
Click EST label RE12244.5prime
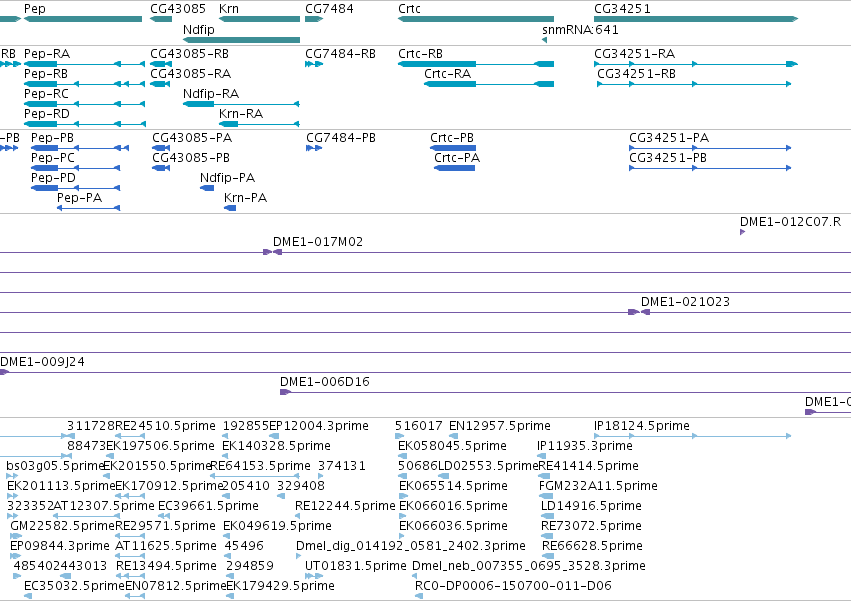[345, 507]
